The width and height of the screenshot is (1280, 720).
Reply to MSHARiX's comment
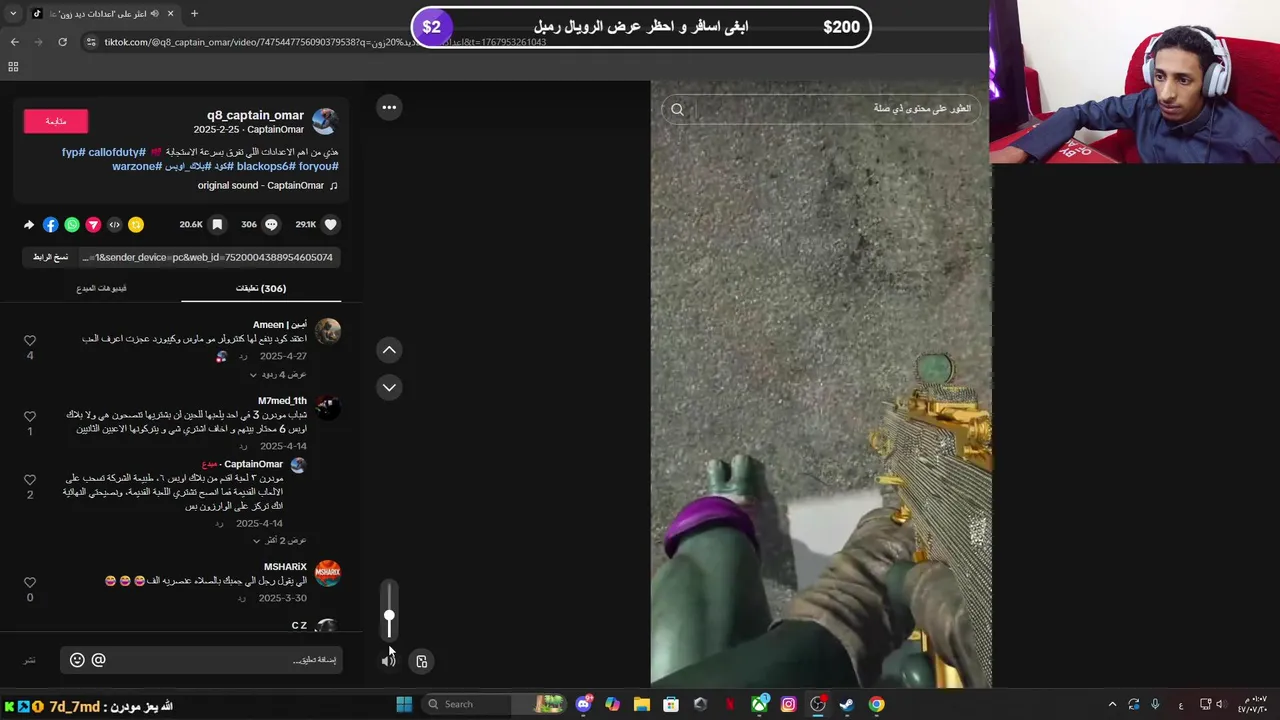click(241, 599)
